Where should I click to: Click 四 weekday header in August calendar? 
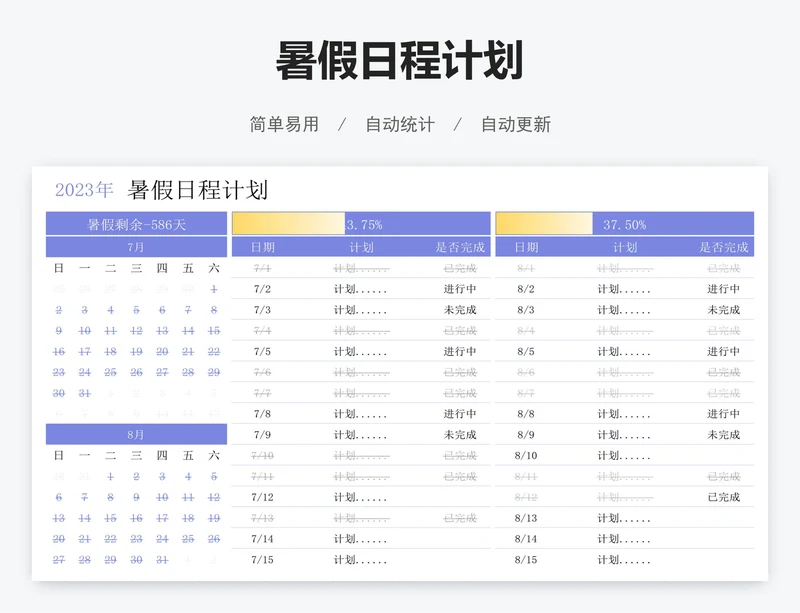click(x=162, y=455)
